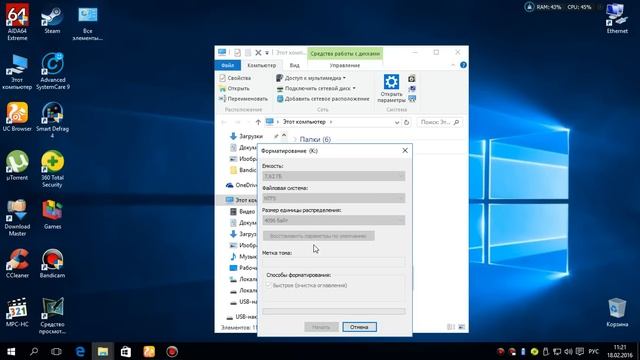Click format progress bar in dialog
Image resolution: width=640 pixels, height=360 pixels.
333,311
